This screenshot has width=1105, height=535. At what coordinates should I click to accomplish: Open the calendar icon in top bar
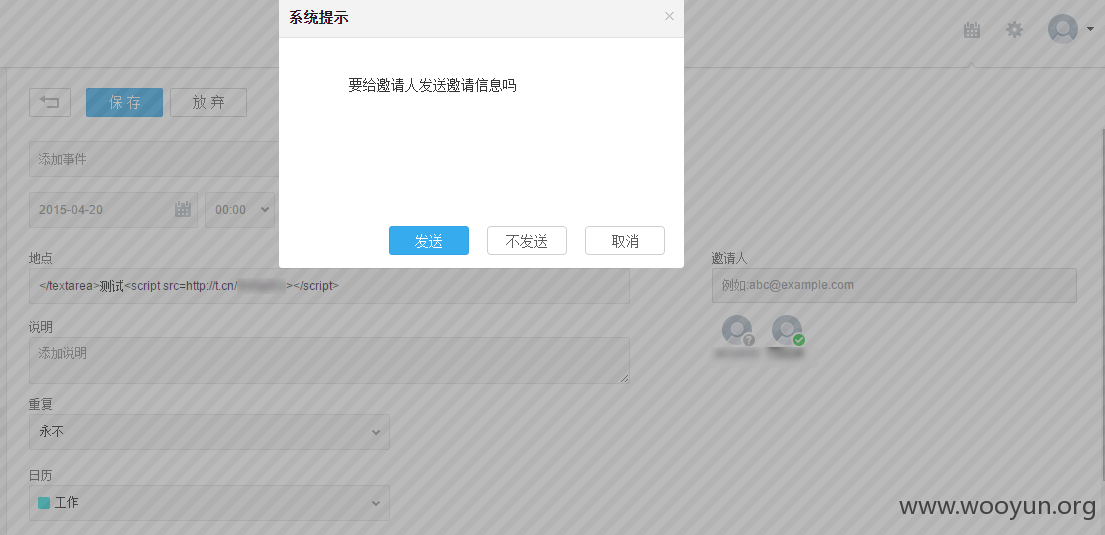[x=972, y=30]
